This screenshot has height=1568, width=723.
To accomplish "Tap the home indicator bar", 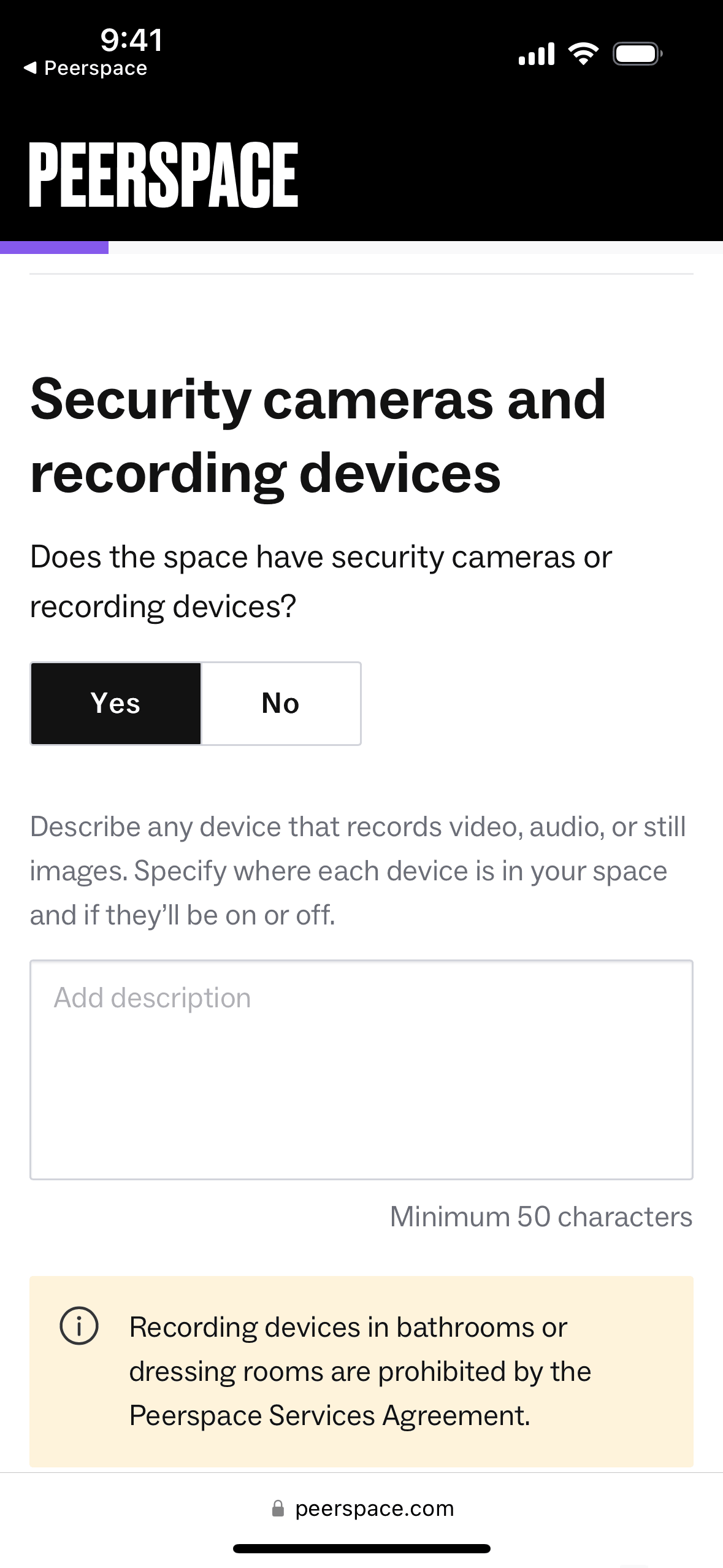I will point(361,1548).
